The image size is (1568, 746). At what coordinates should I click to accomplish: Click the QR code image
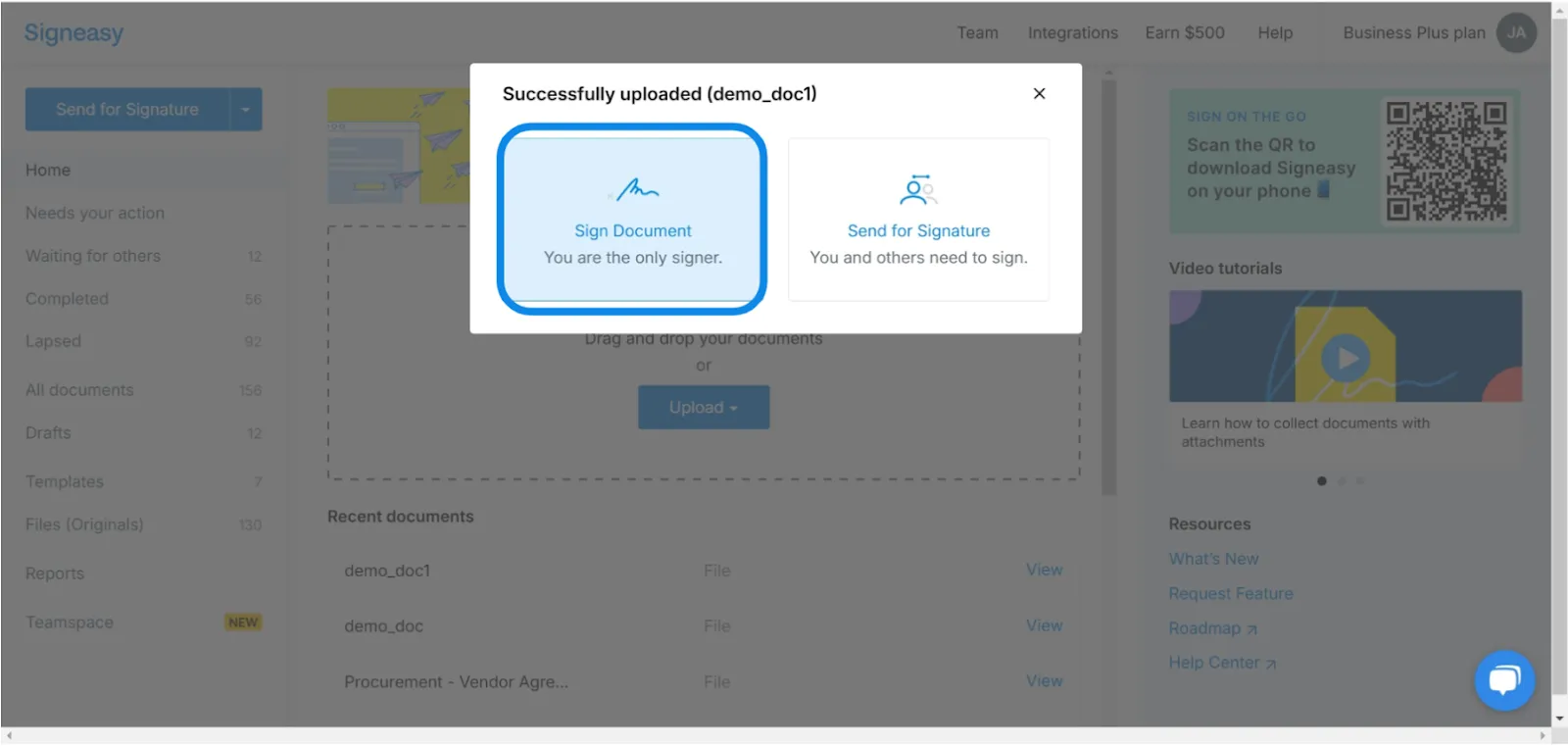[1445, 161]
